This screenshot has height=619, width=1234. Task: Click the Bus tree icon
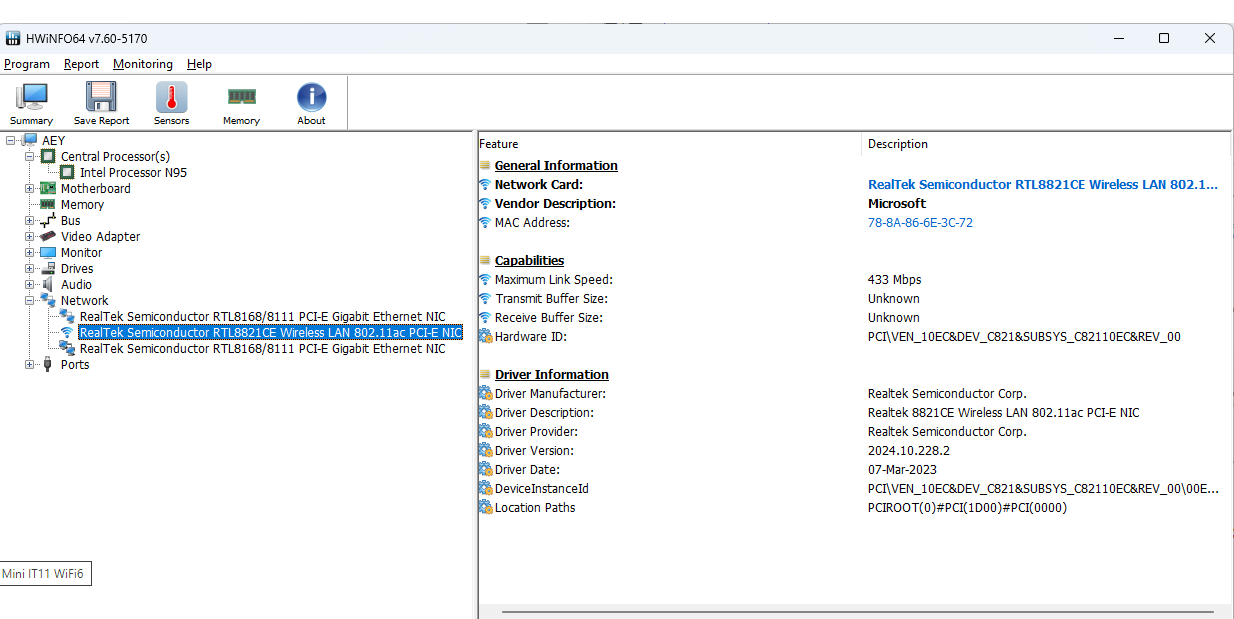48,220
